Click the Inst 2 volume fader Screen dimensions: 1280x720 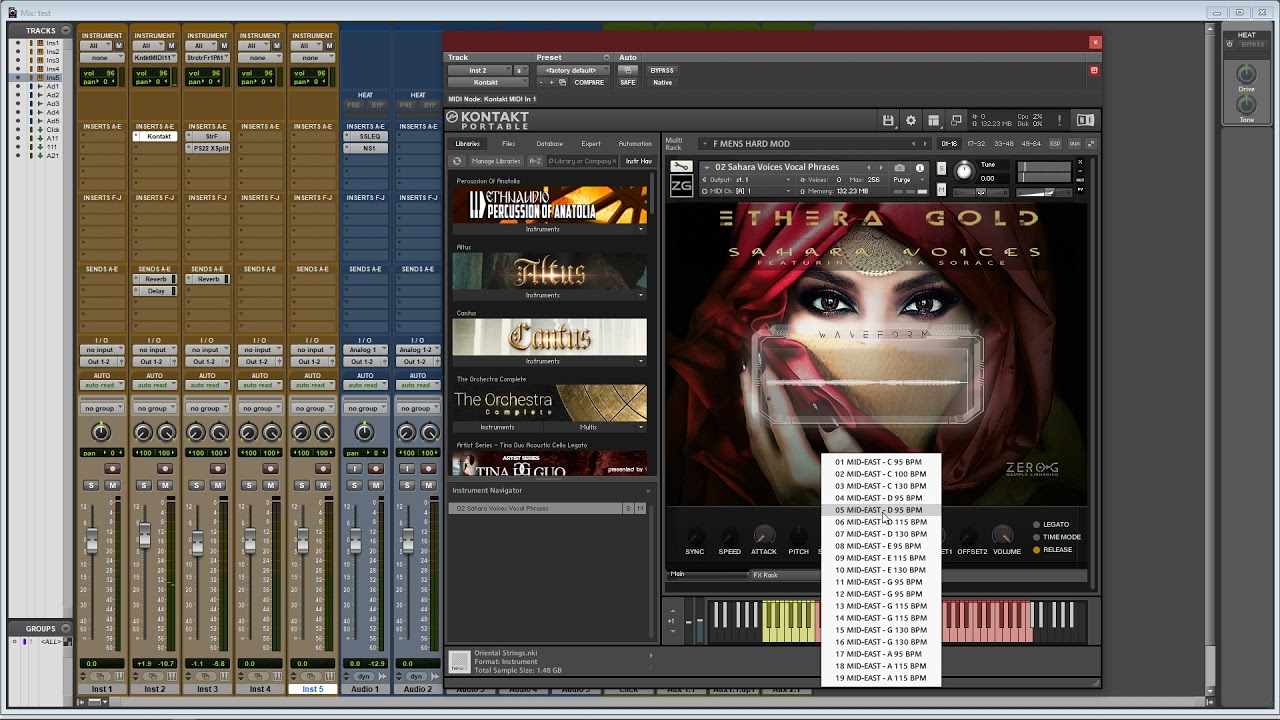pos(144,537)
